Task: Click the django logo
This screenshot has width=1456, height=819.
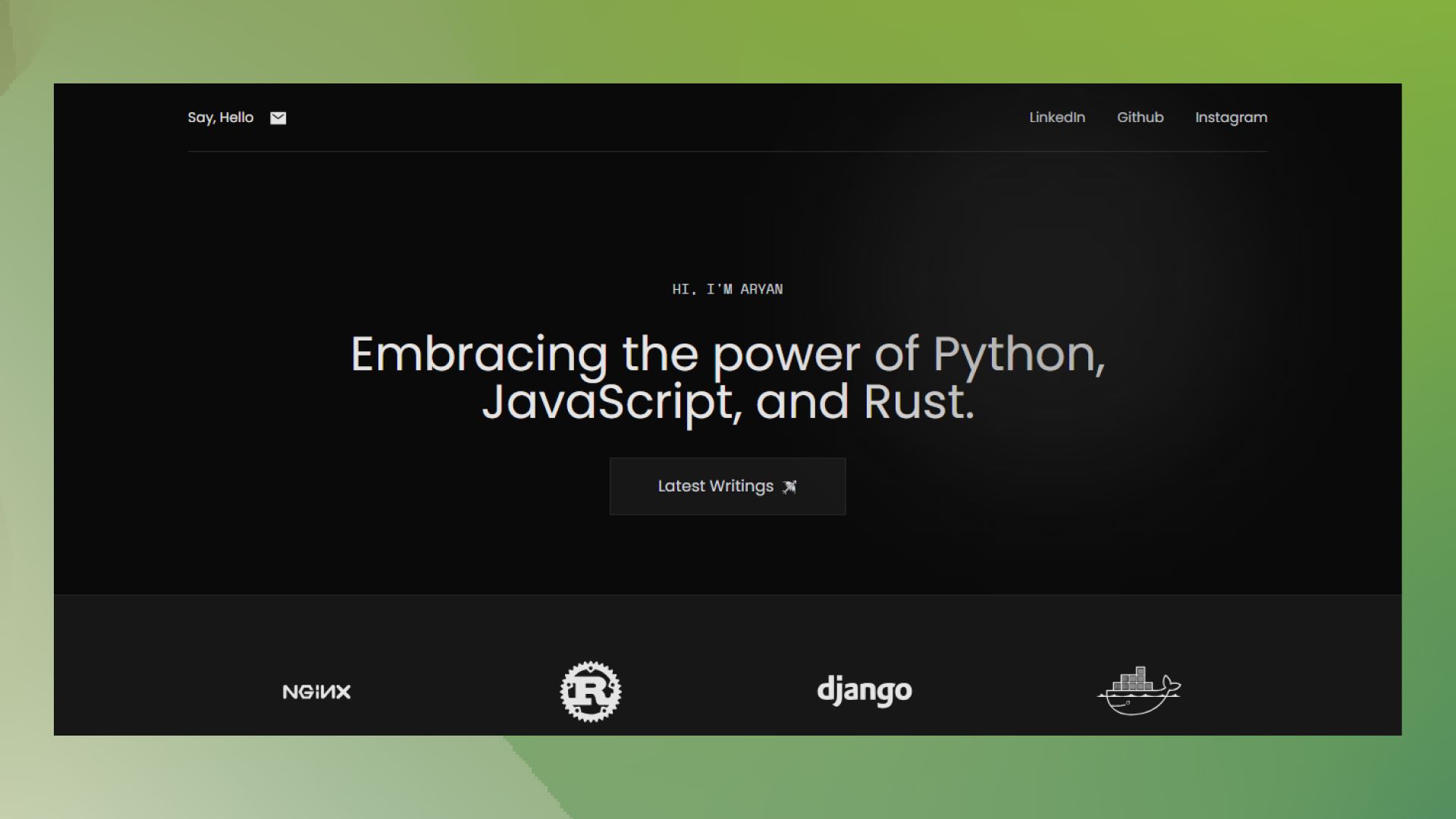Action: tap(864, 691)
